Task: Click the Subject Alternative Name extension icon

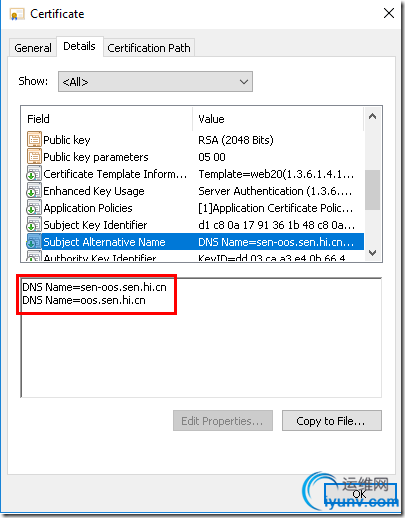Action: pos(34,242)
